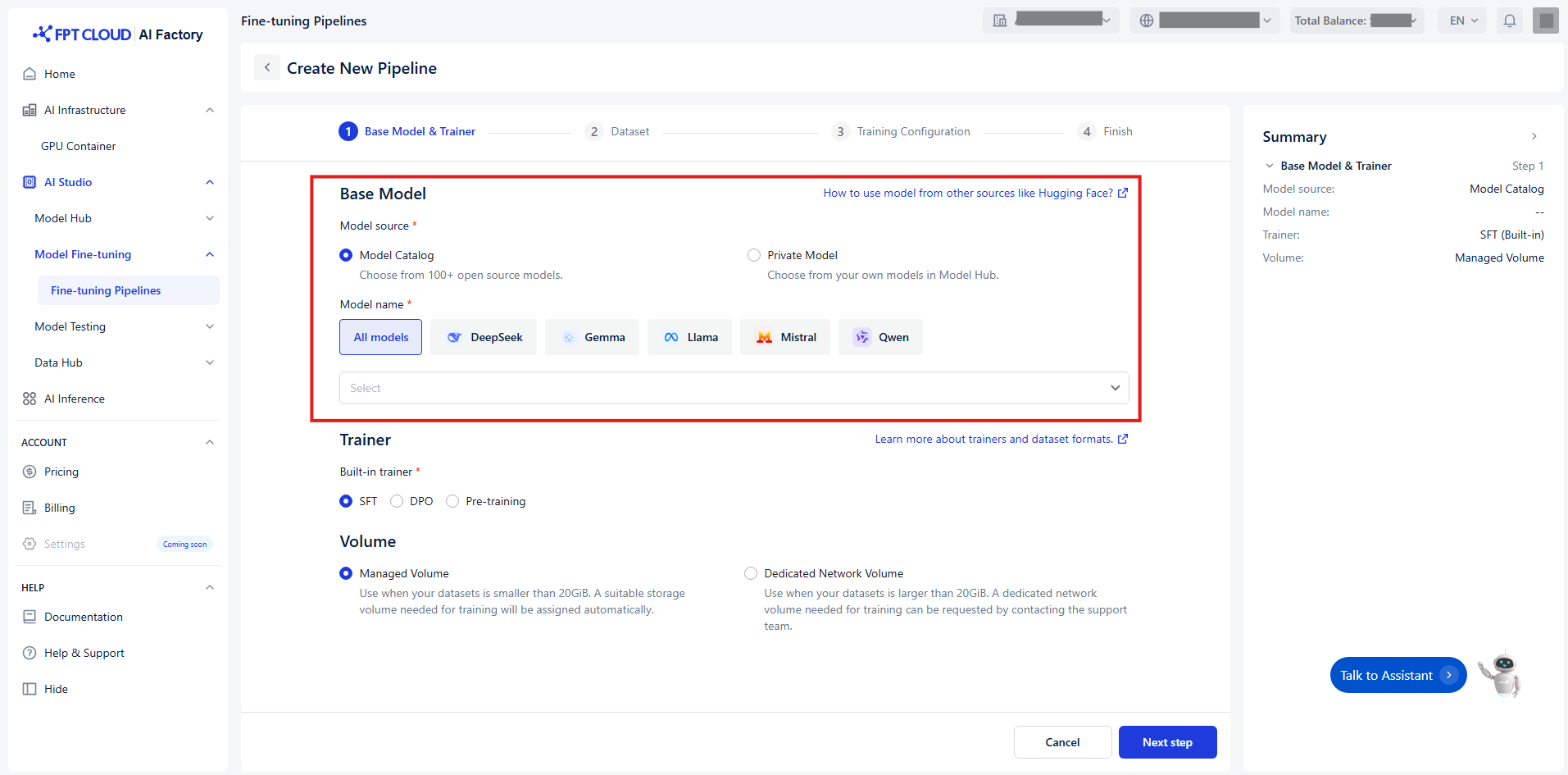Select the Private Model radio option
Viewport: 1568px width, 775px height.
754,255
